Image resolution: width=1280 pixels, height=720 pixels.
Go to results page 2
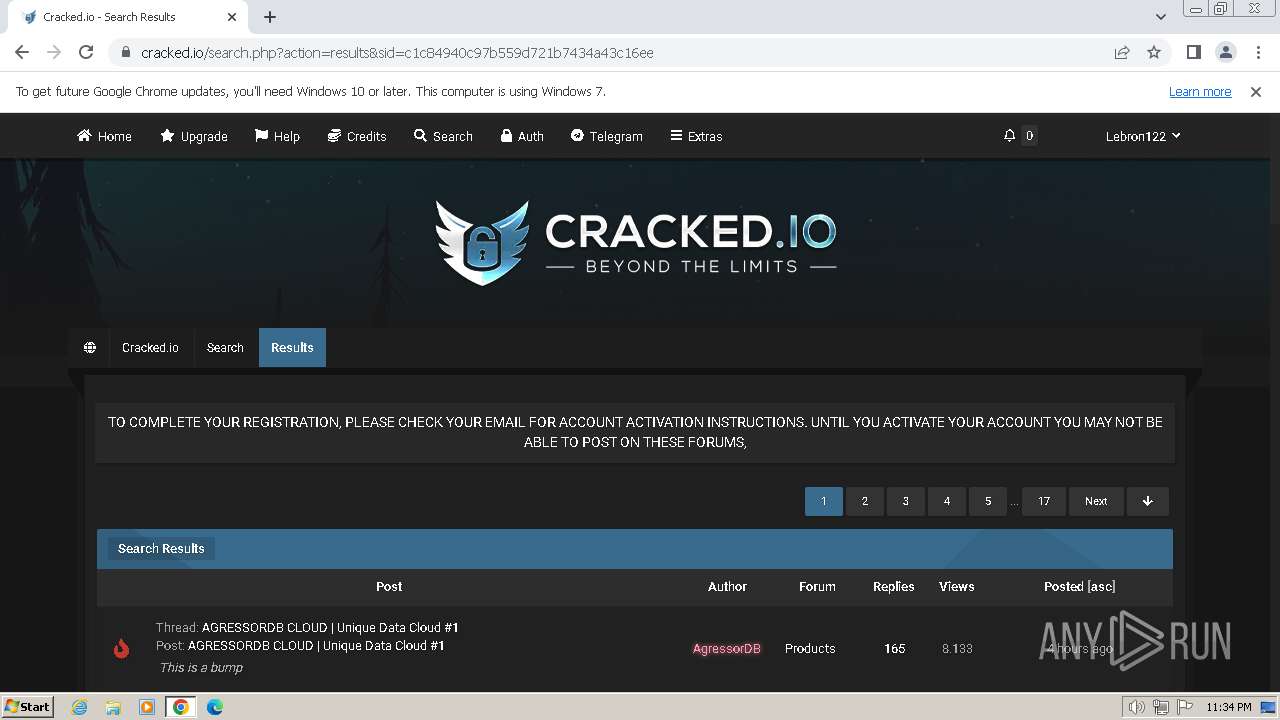point(865,501)
